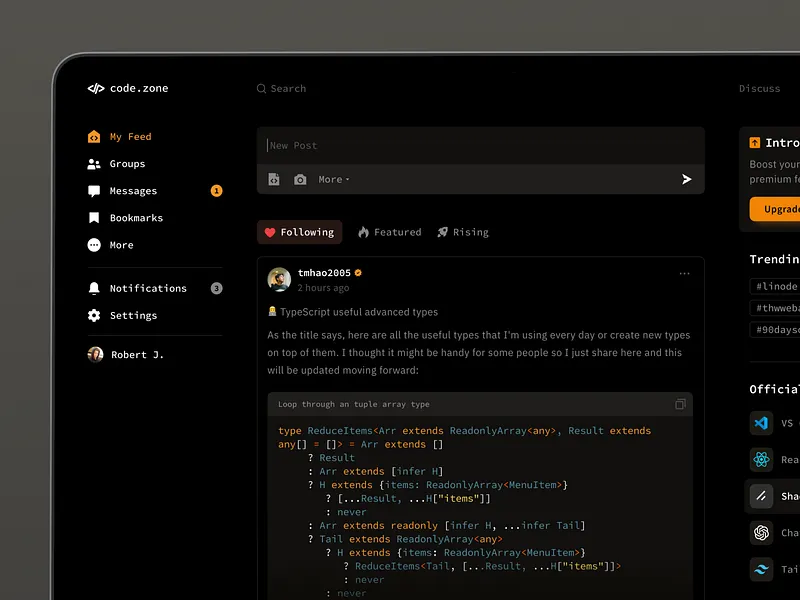Switch to the Featured tab
The image size is (800, 600).
(389, 232)
